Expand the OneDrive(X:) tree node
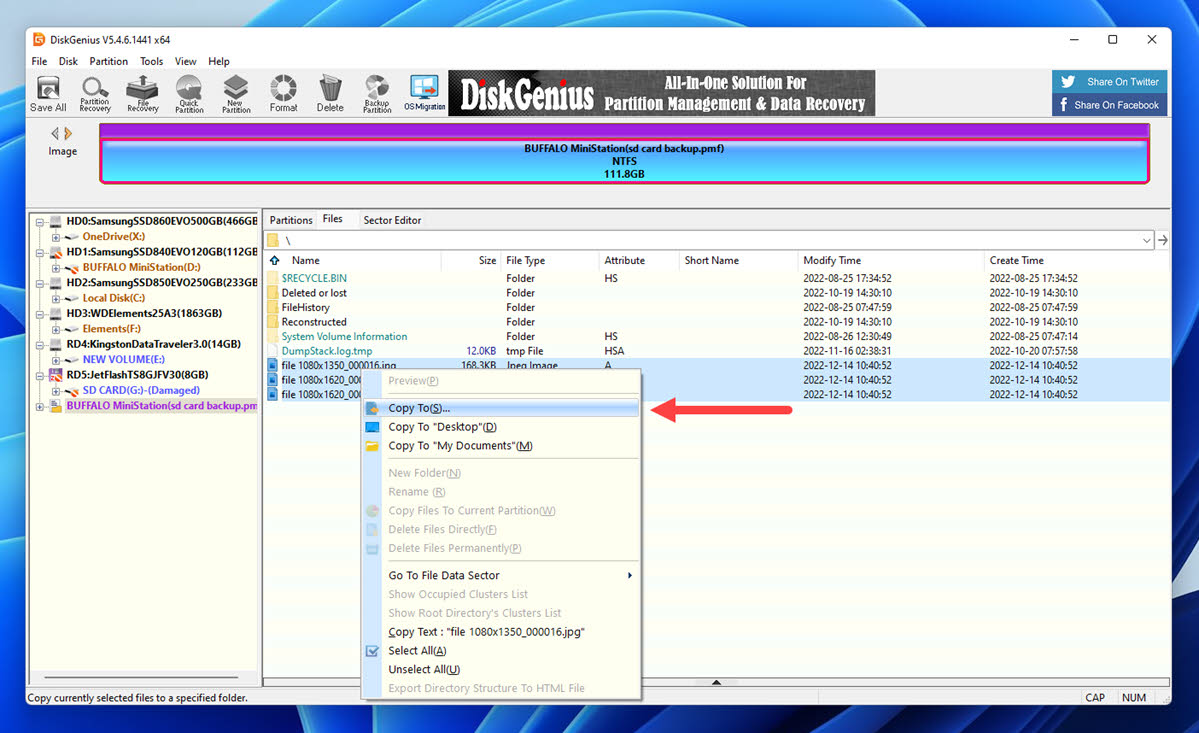Screen dimensions: 1199x733 point(56,237)
